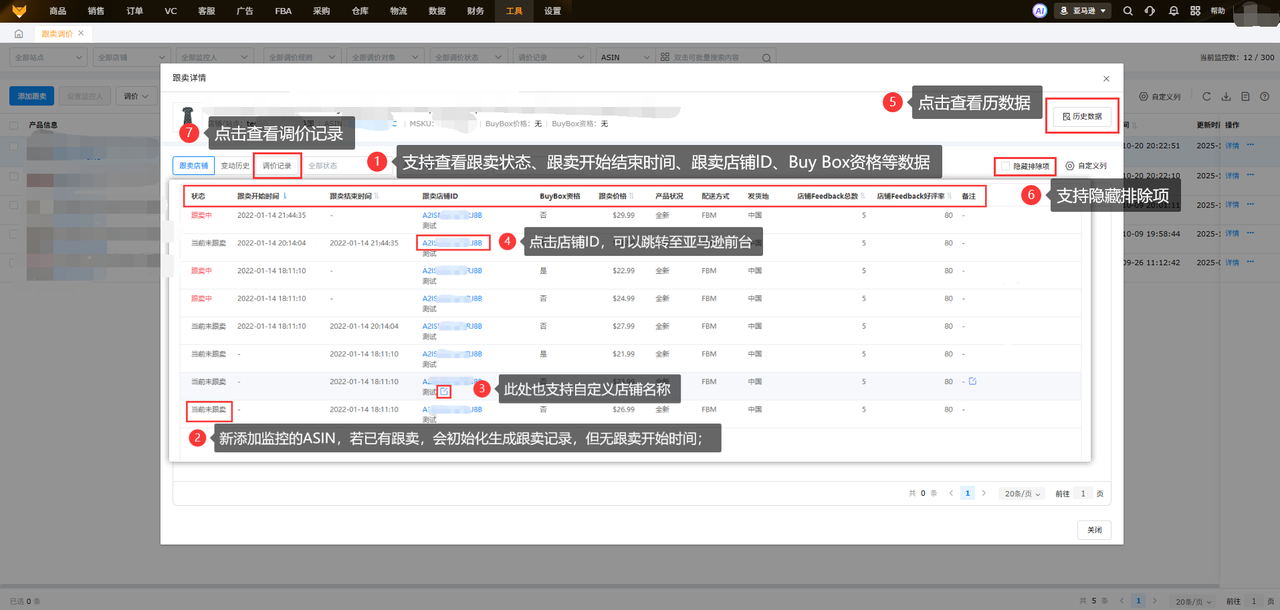Click the $21.99 price cell
Image resolution: width=1280 pixels, height=610 pixels.
click(623, 354)
